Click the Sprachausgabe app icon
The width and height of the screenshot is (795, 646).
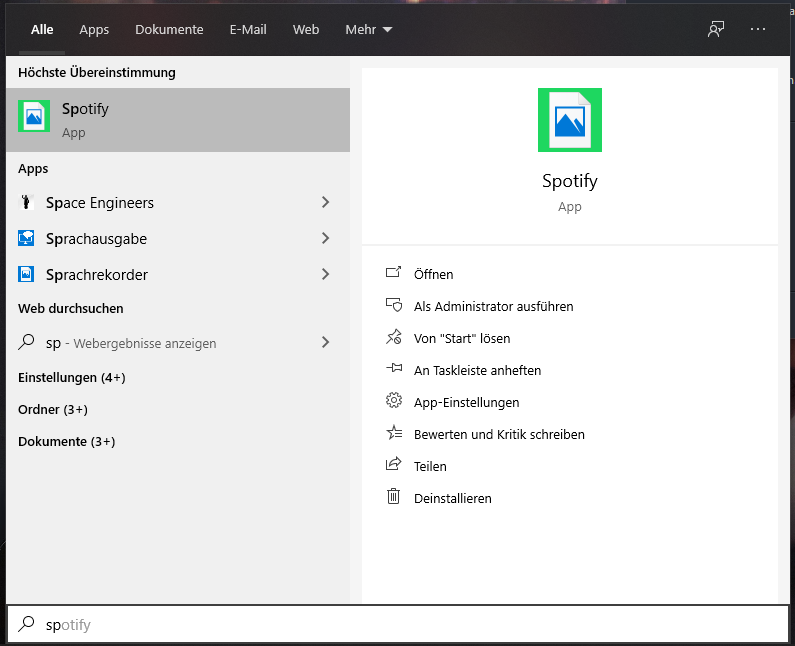[x=26, y=239]
